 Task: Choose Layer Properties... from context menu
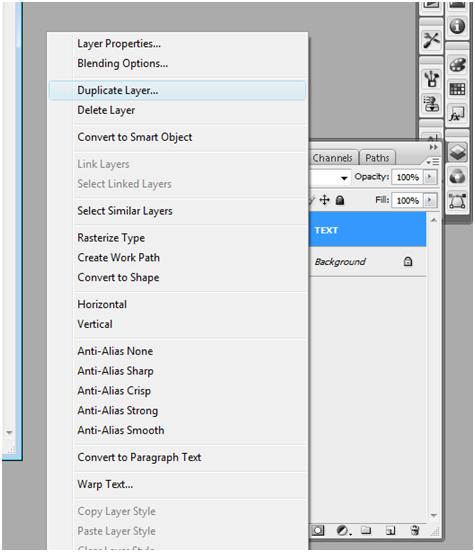pos(177,44)
